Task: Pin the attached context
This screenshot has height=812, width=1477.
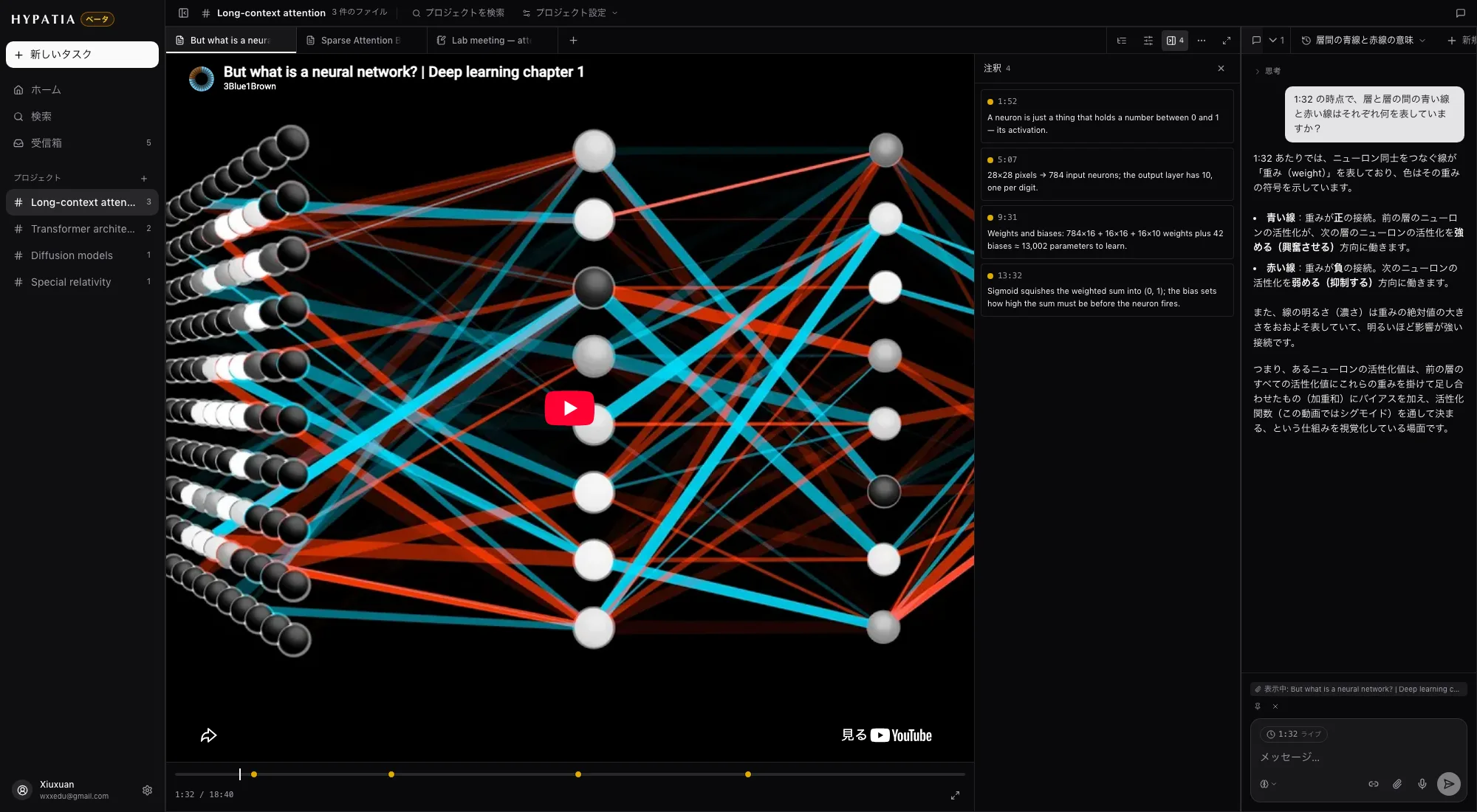Action: [1258, 706]
